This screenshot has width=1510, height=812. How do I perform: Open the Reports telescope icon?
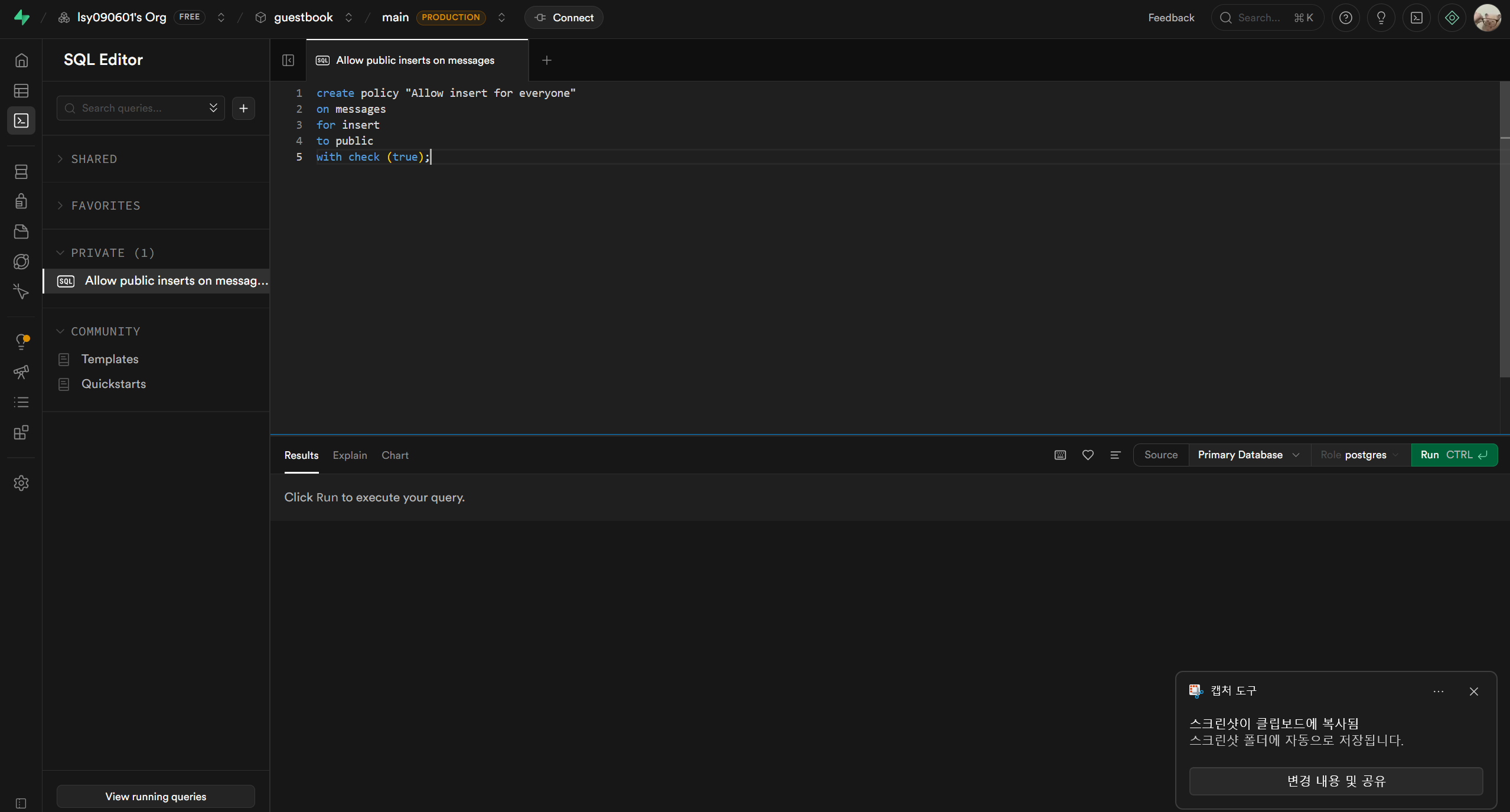click(21, 372)
